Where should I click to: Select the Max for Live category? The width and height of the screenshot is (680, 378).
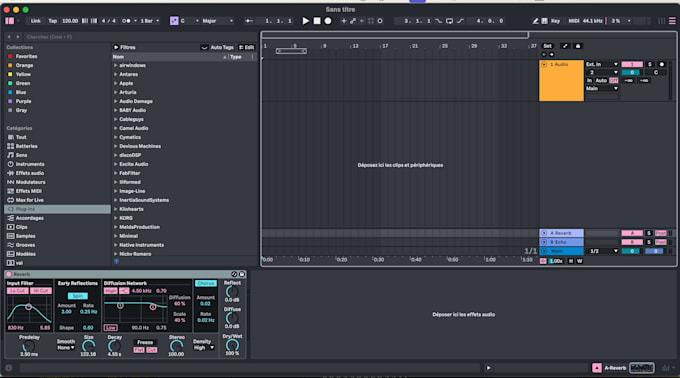pyautogui.click(x=29, y=200)
